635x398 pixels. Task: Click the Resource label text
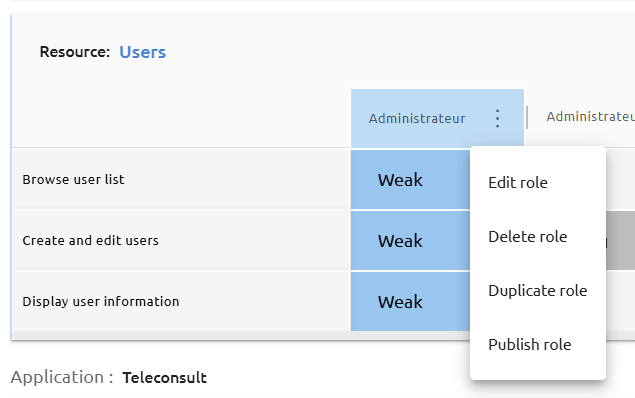tap(75, 52)
